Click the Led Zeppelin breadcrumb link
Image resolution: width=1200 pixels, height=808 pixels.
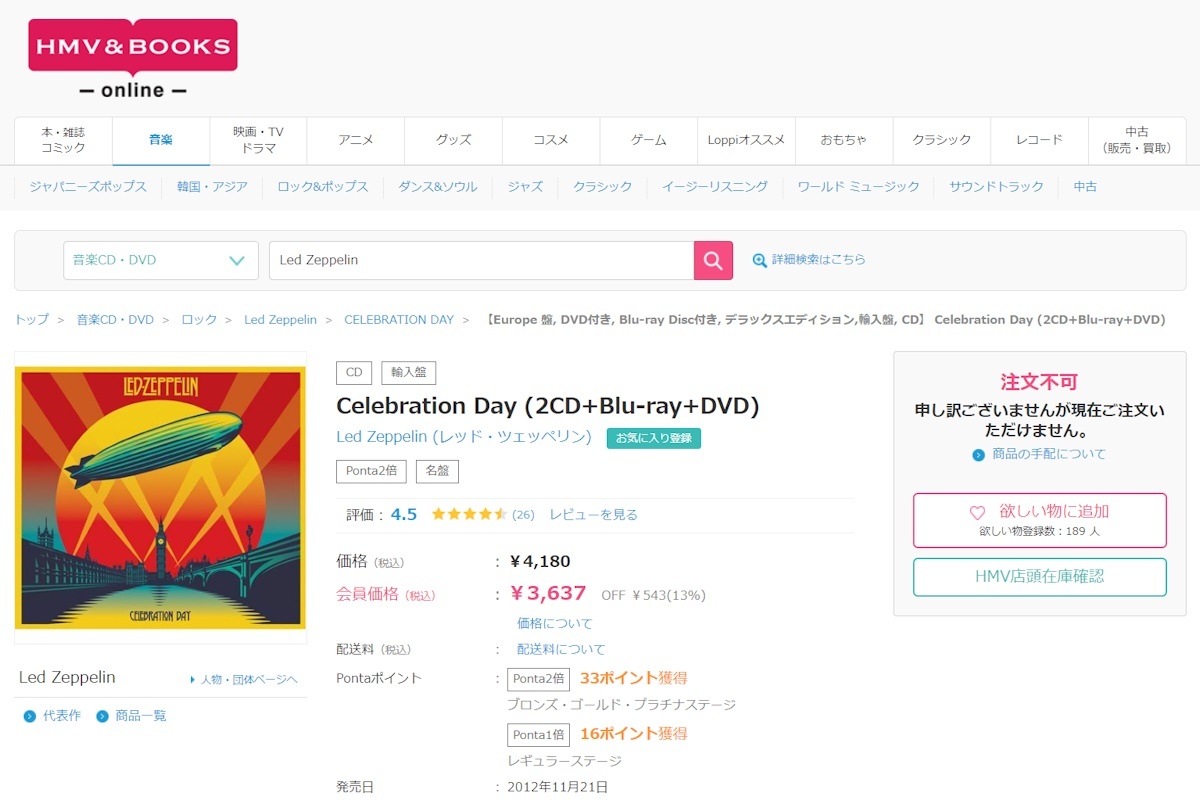pyautogui.click(x=280, y=320)
